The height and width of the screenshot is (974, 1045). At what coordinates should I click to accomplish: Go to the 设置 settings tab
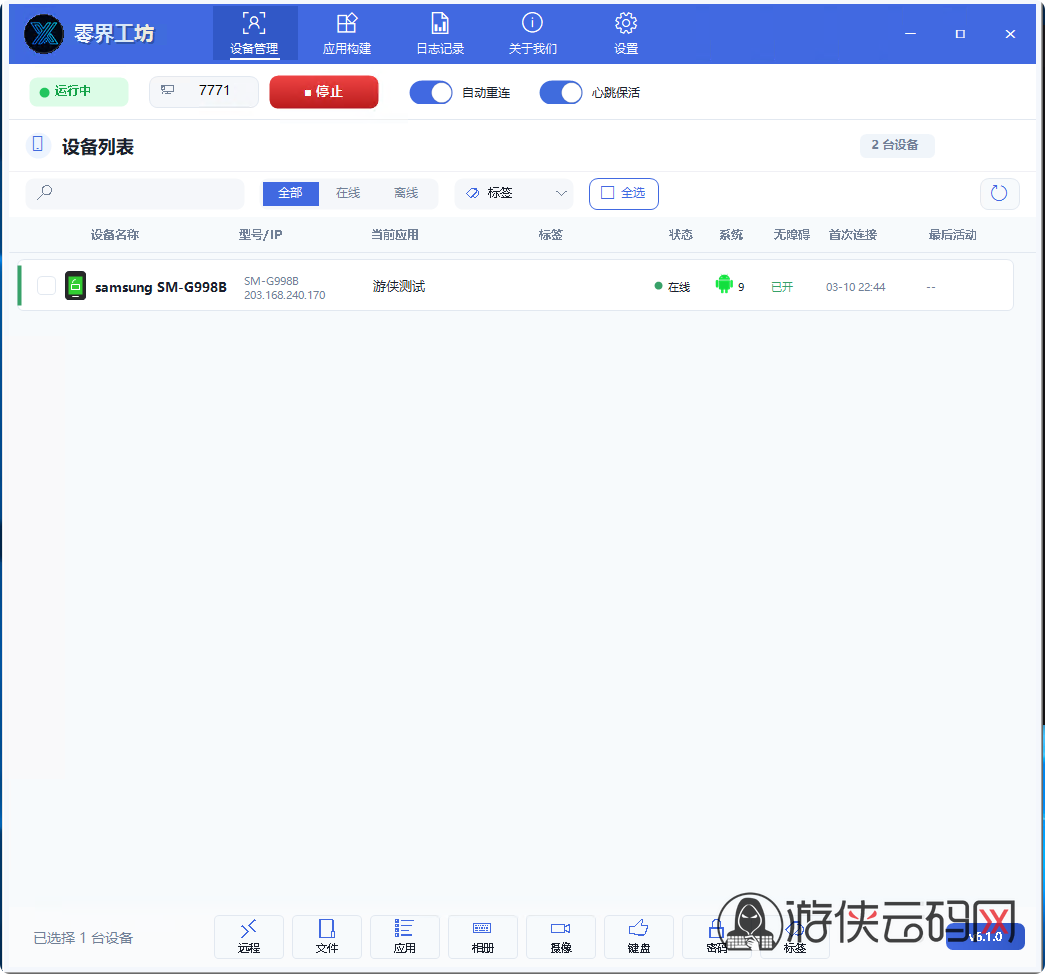(x=626, y=33)
